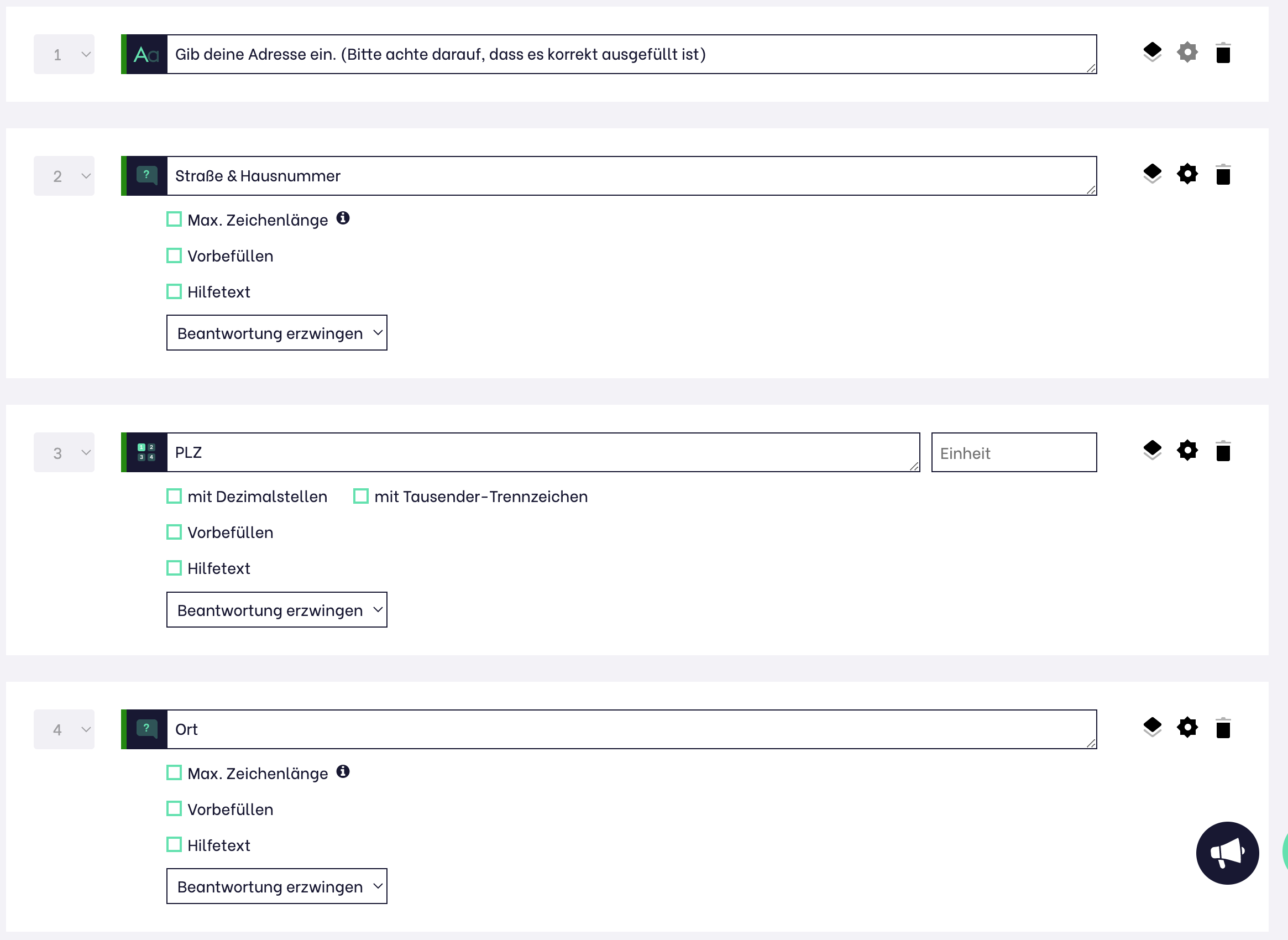This screenshot has height=940, width=1288.
Task: Click the Einheit unit input field
Action: [x=1013, y=453]
